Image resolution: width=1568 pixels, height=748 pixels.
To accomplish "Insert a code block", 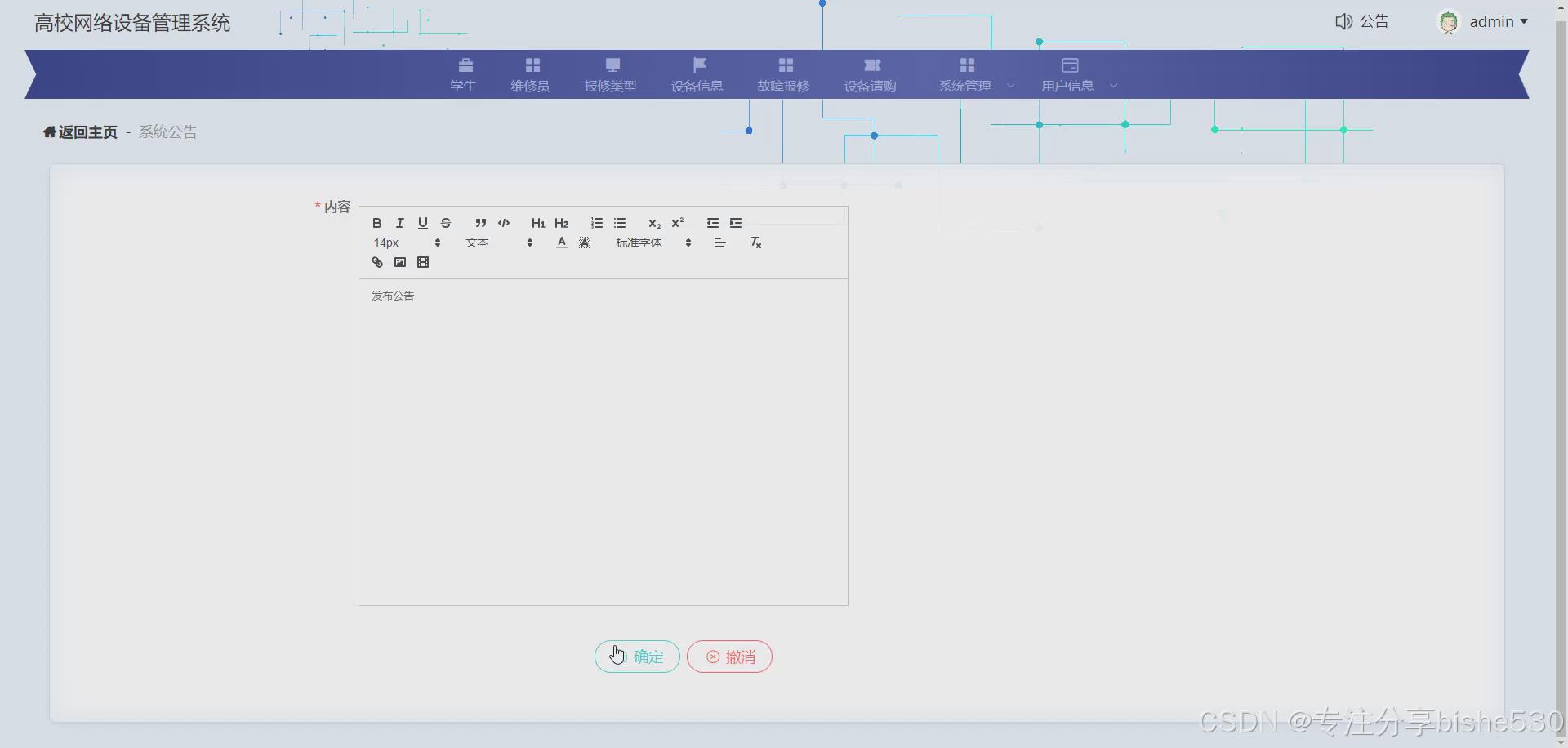I will 504,223.
